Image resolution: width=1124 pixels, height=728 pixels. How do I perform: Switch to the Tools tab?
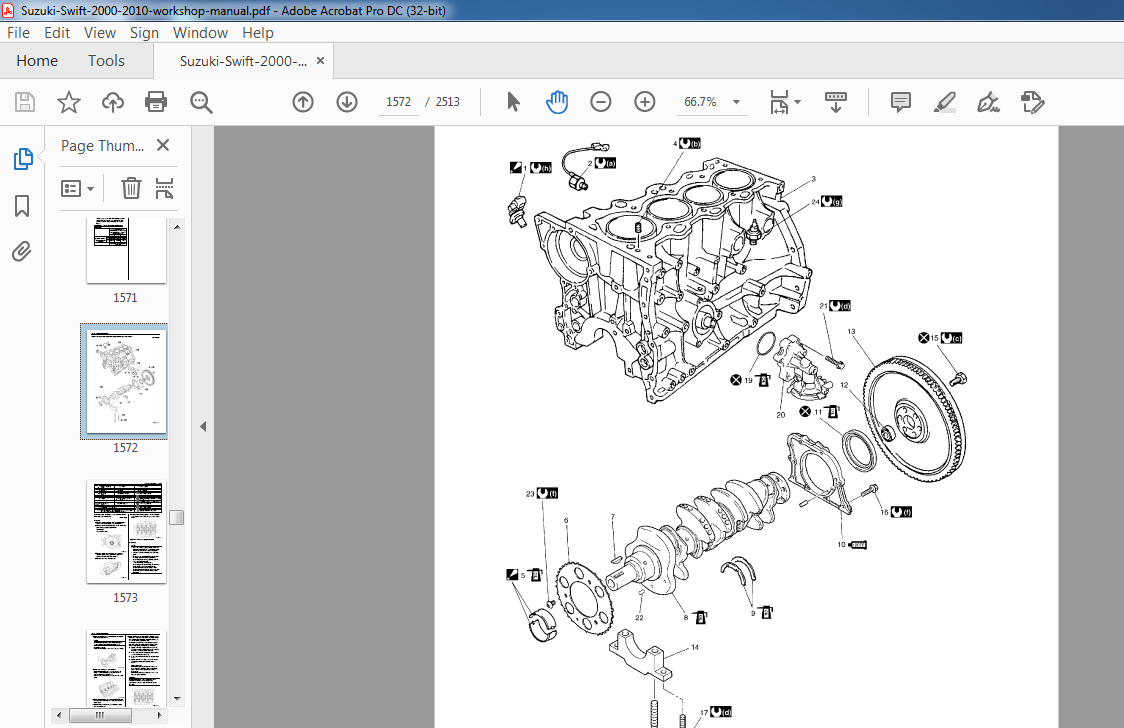point(106,61)
